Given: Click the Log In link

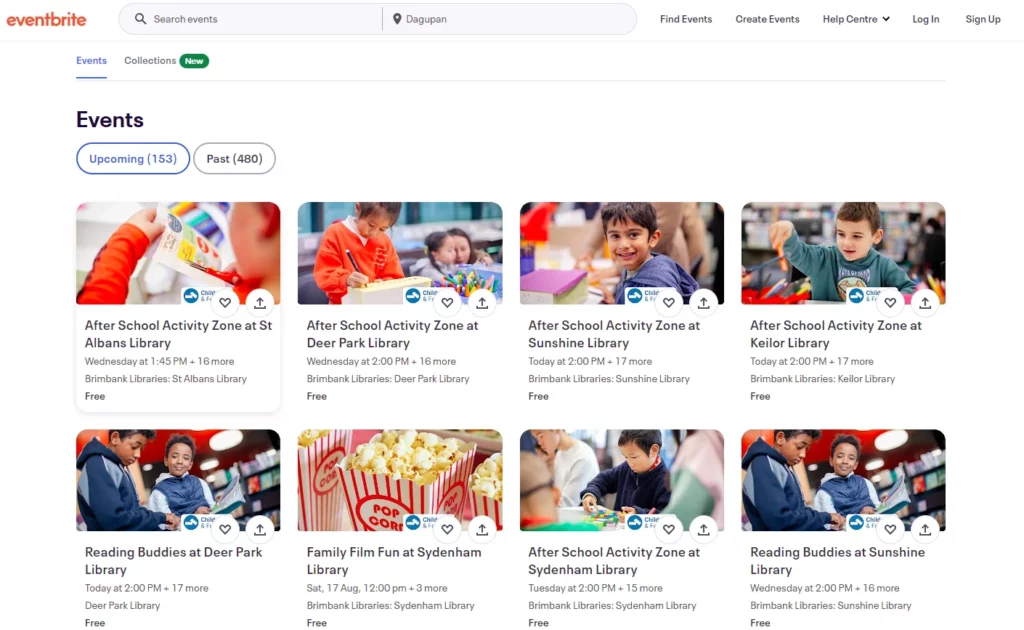Looking at the screenshot, I should tap(925, 19).
